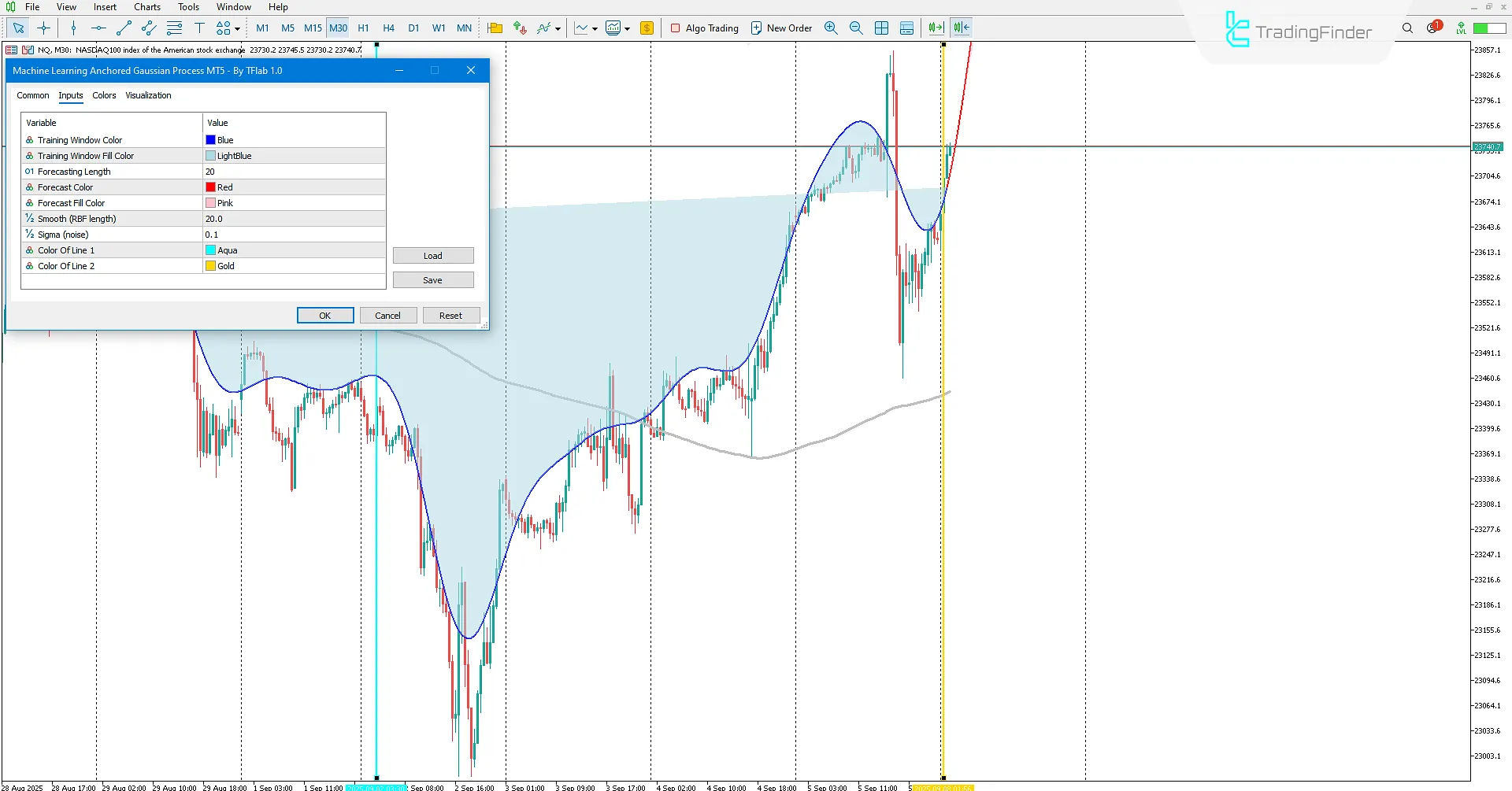Switch to the Colors tab
The width and height of the screenshot is (1512, 791).
(104, 95)
